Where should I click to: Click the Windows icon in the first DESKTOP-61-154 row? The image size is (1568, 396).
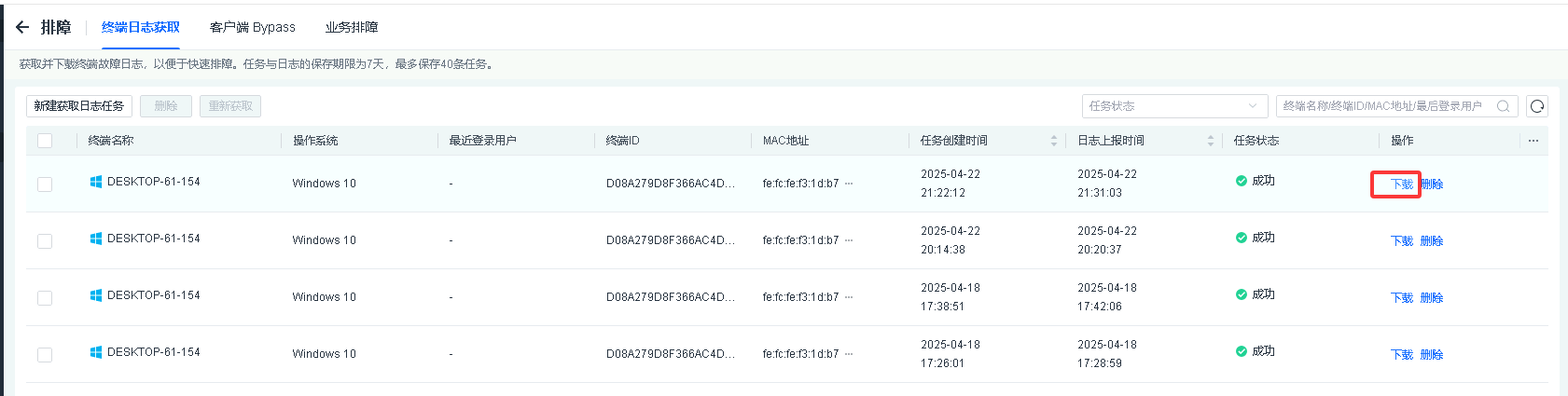pyautogui.click(x=95, y=182)
